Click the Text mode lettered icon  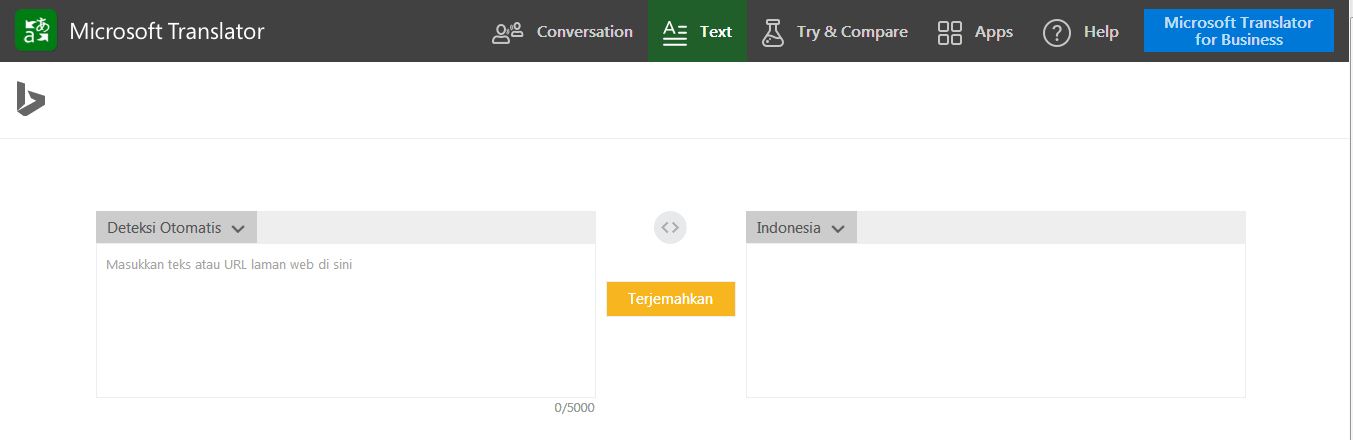coord(676,32)
